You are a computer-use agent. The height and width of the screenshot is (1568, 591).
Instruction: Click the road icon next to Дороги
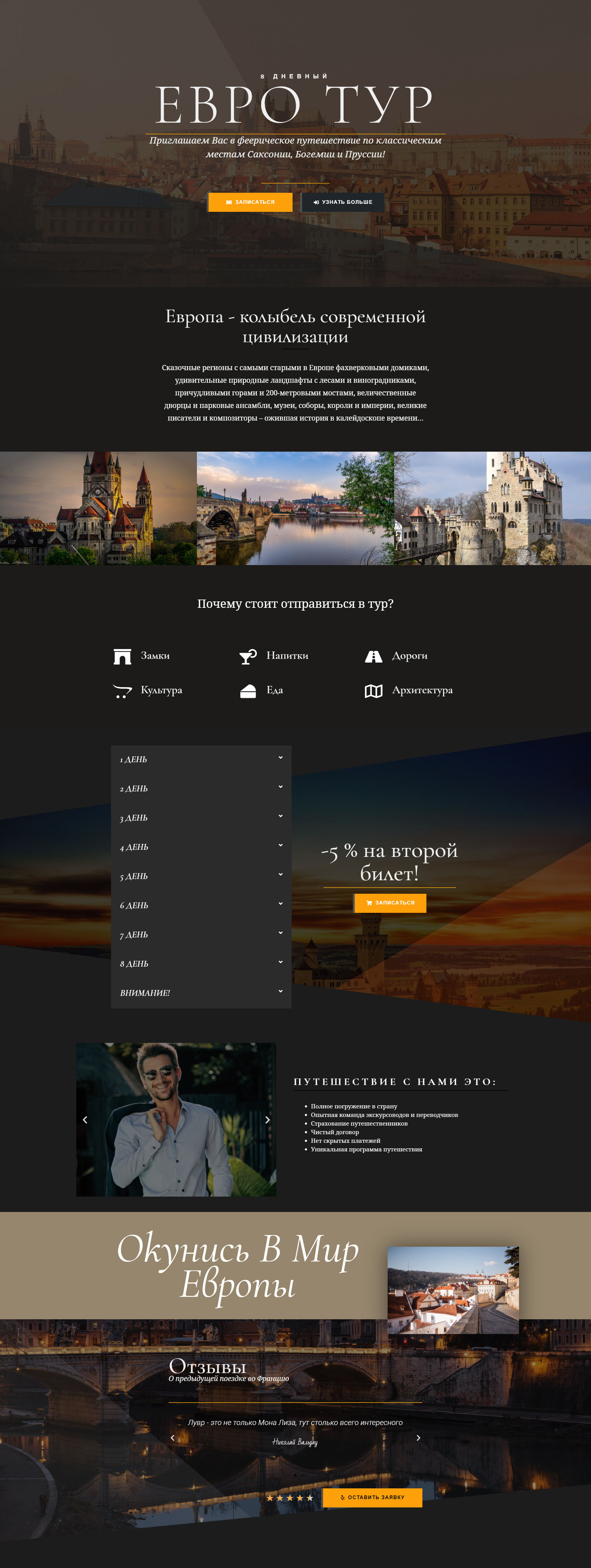click(373, 656)
